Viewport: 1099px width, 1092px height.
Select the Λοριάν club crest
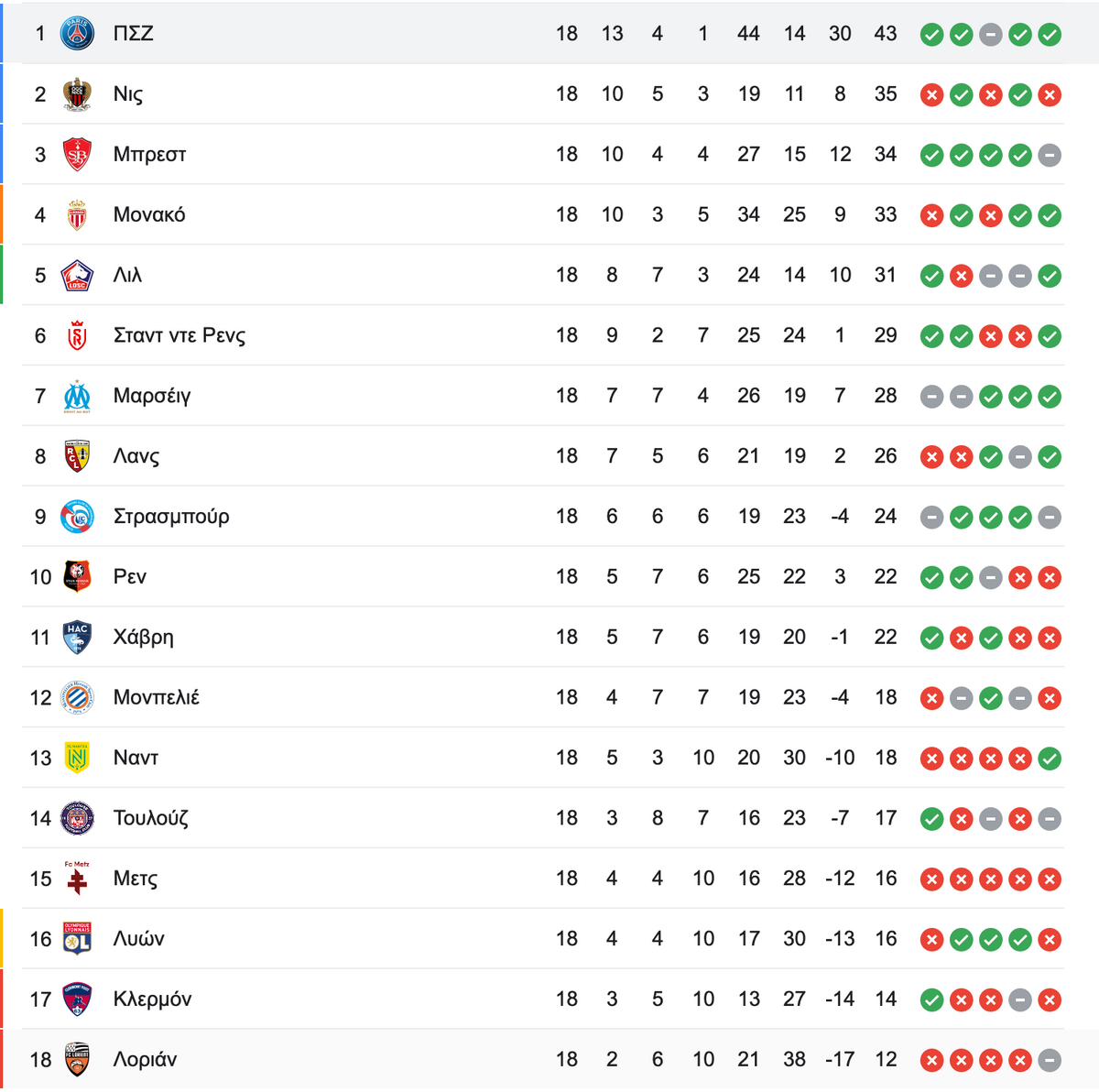(77, 1060)
